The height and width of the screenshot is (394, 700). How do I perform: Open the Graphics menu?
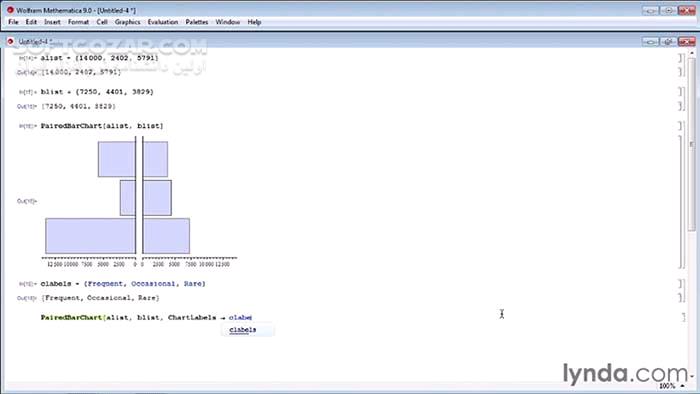128,22
